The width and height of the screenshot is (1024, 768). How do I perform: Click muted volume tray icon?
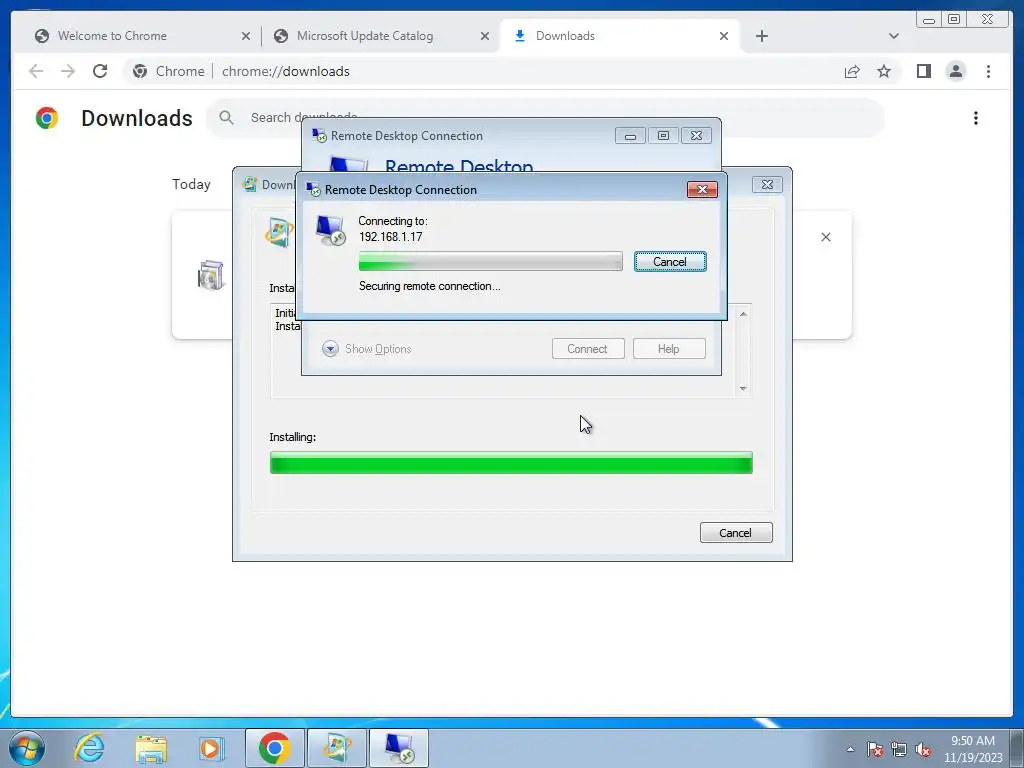(923, 750)
